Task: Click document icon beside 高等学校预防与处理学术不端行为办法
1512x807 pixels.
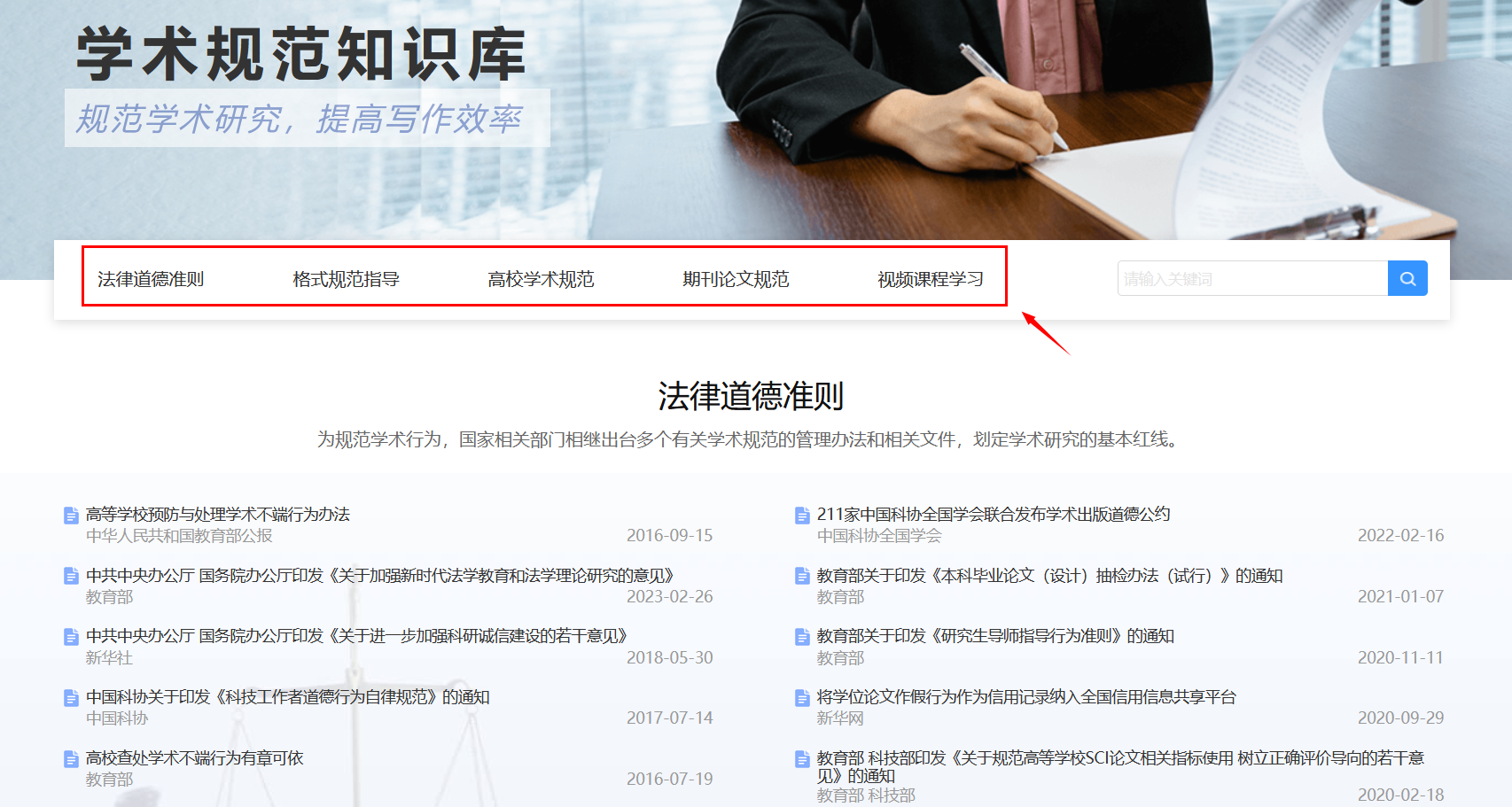Action: click(71, 515)
